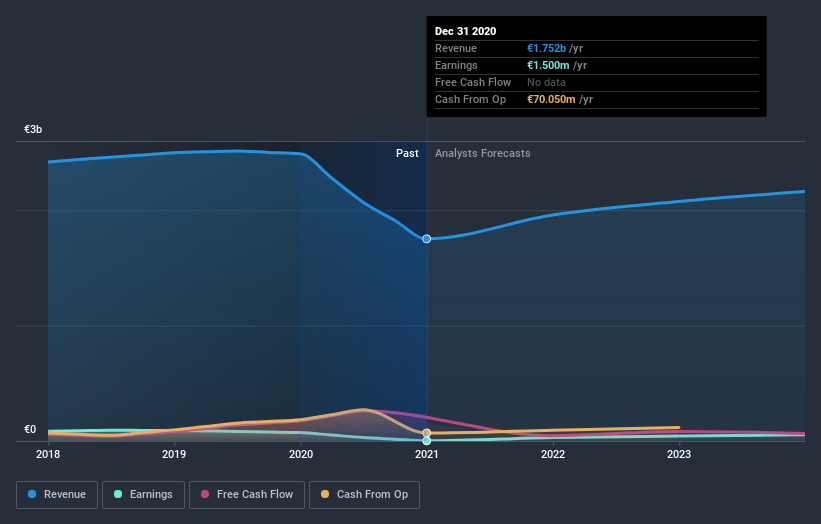Viewport: 821px width, 524px height.
Task: Click the 2018 axis label
Action: (x=48, y=454)
